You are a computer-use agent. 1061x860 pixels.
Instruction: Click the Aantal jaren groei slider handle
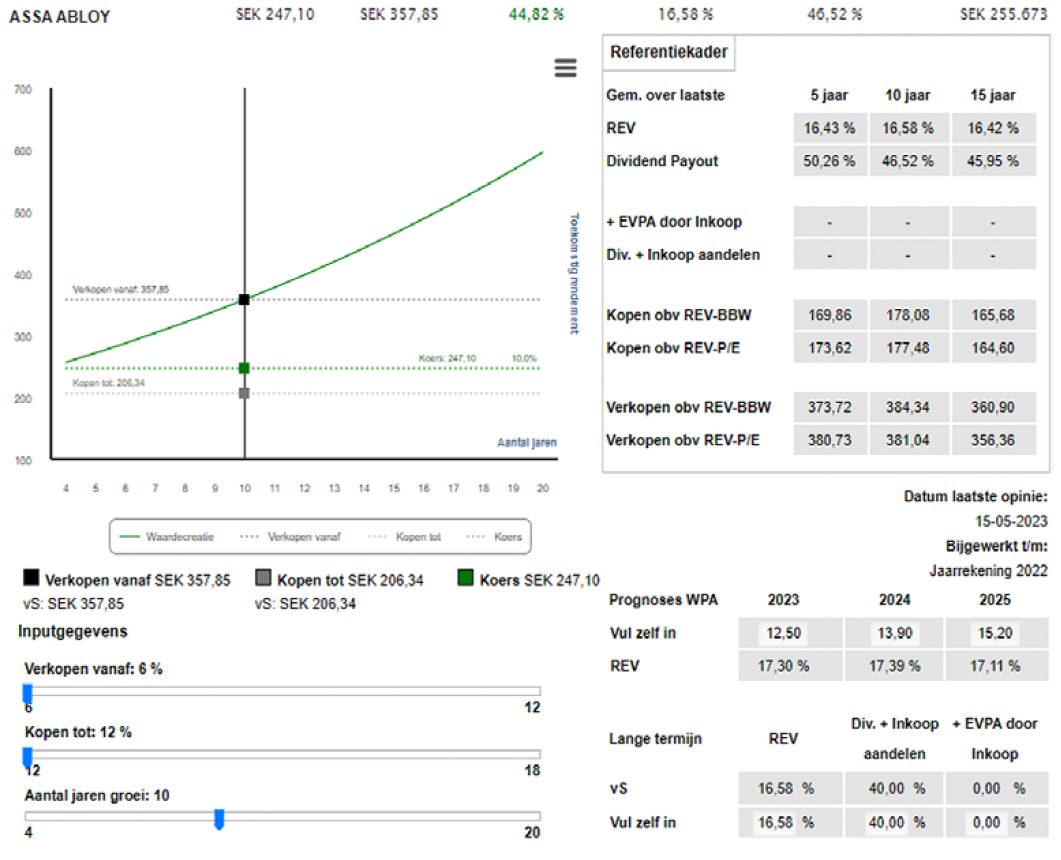pos(219,819)
